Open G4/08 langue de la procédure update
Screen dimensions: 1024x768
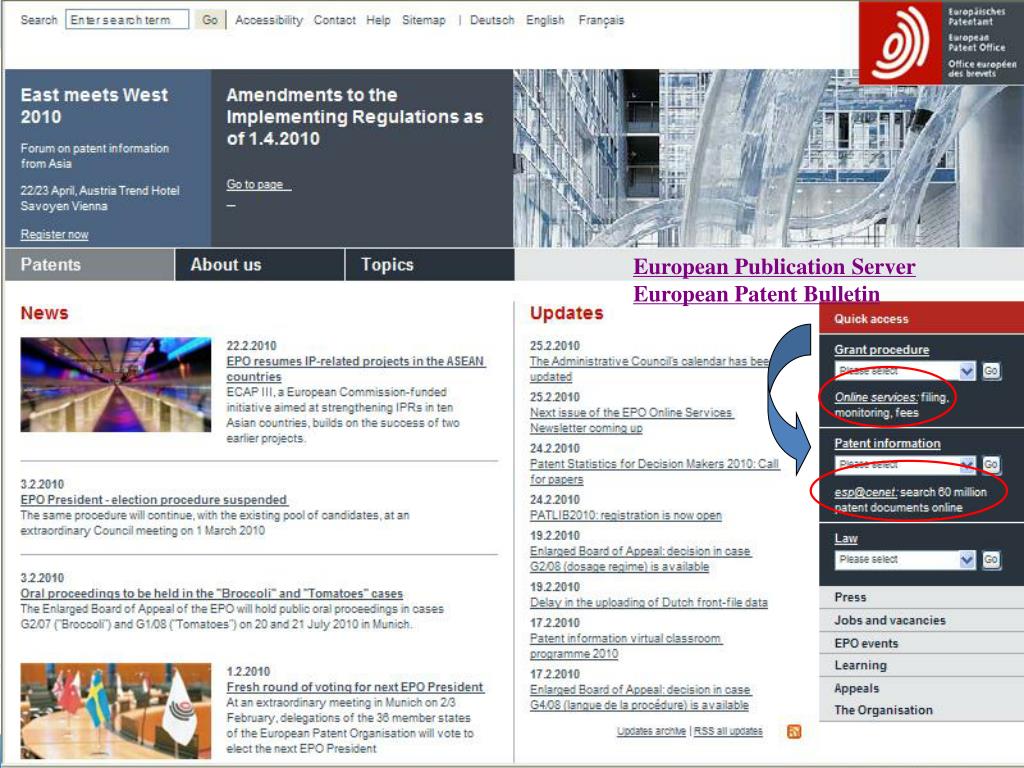click(640, 697)
